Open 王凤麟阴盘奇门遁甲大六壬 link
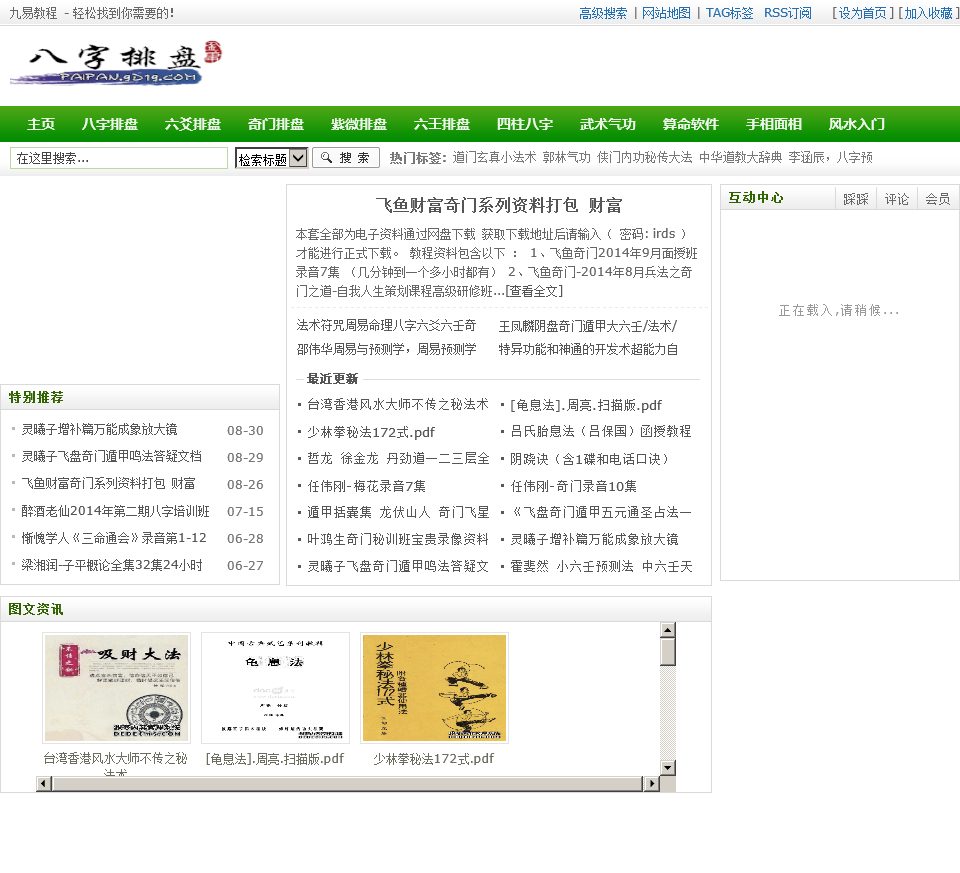This screenshot has width=960, height=873. tap(588, 326)
